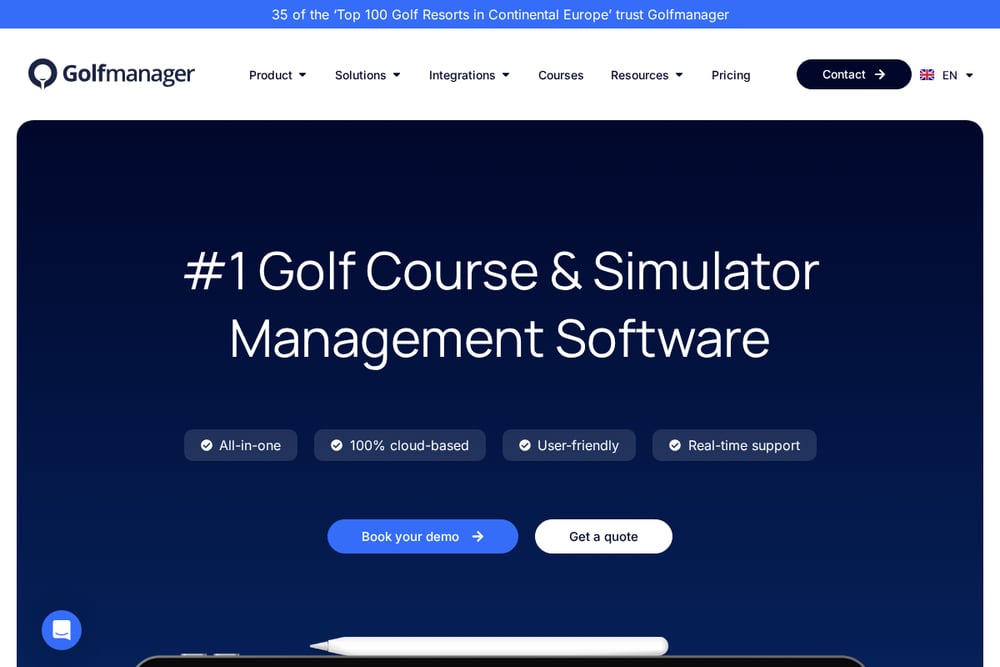1000x667 pixels.
Task: Click the Book your demo button
Action: point(422,536)
